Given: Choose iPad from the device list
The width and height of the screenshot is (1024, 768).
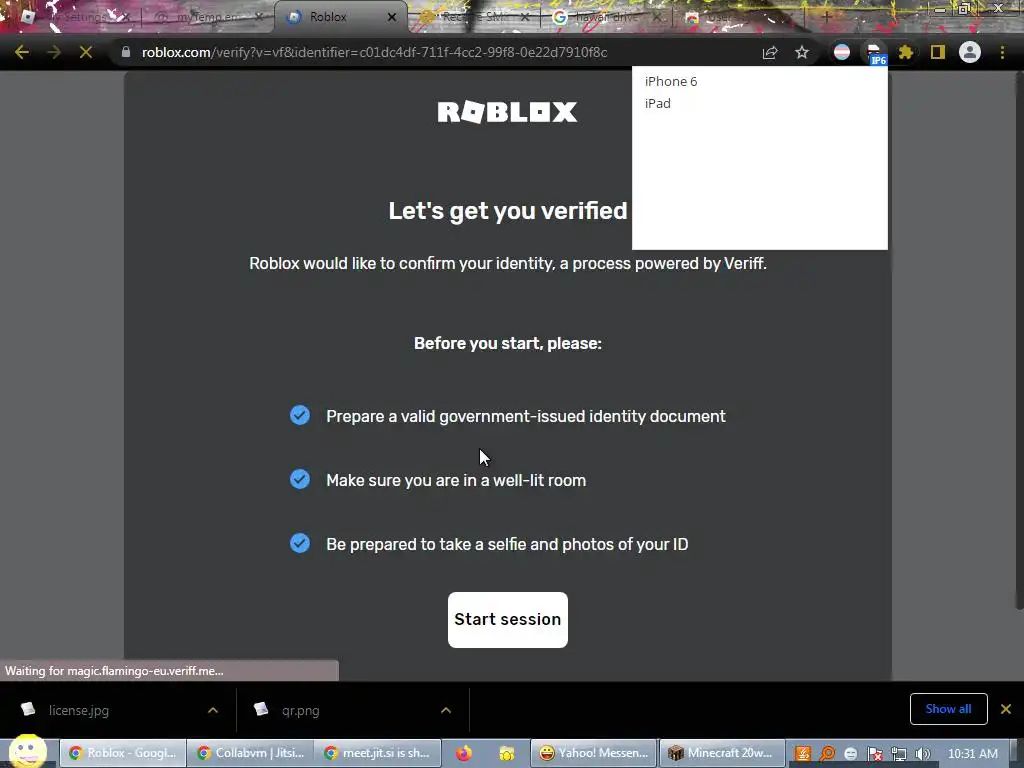Looking at the screenshot, I should (658, 103).
